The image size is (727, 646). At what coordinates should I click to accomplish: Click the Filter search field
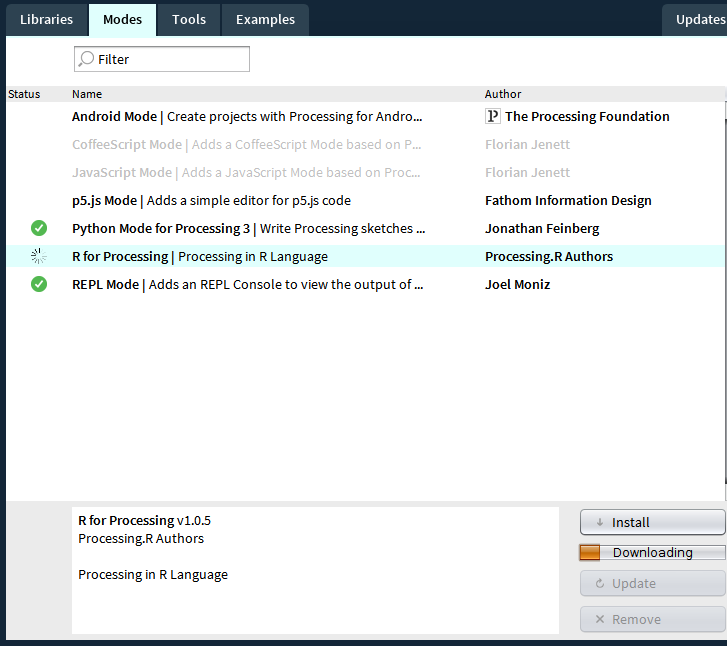coord(162,59)
